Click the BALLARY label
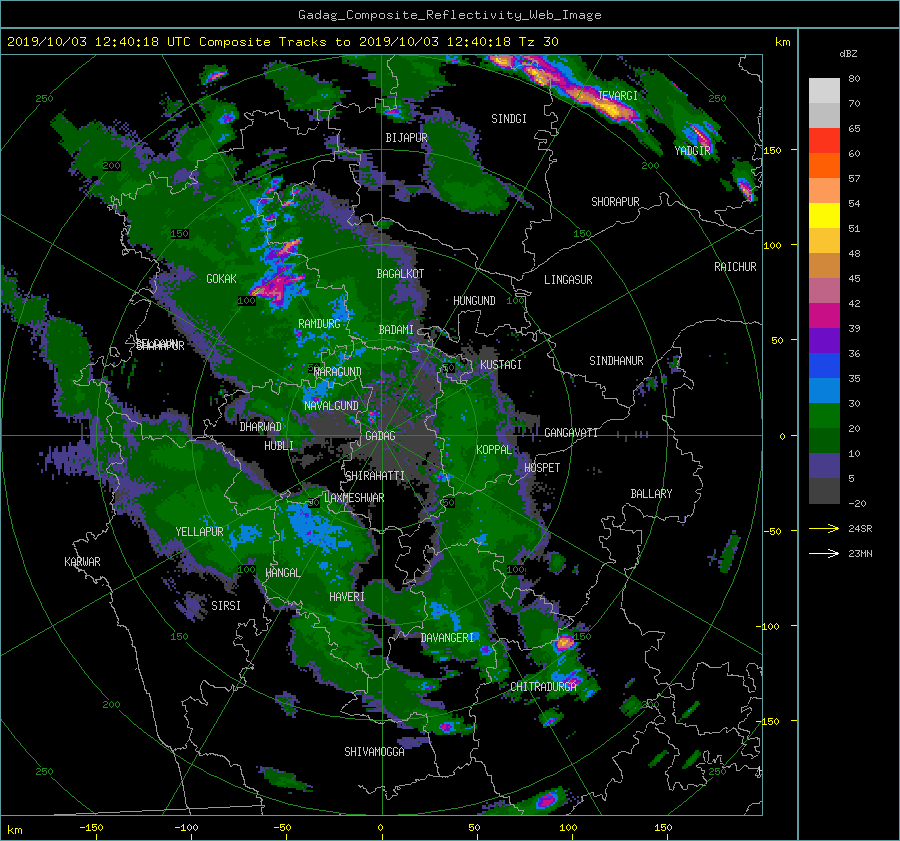 pos(651,494)
